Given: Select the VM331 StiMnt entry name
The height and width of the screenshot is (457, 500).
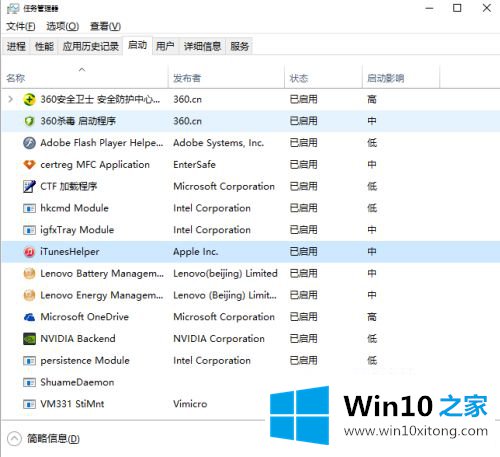Looking at the screenshot, I should [72, 404].
